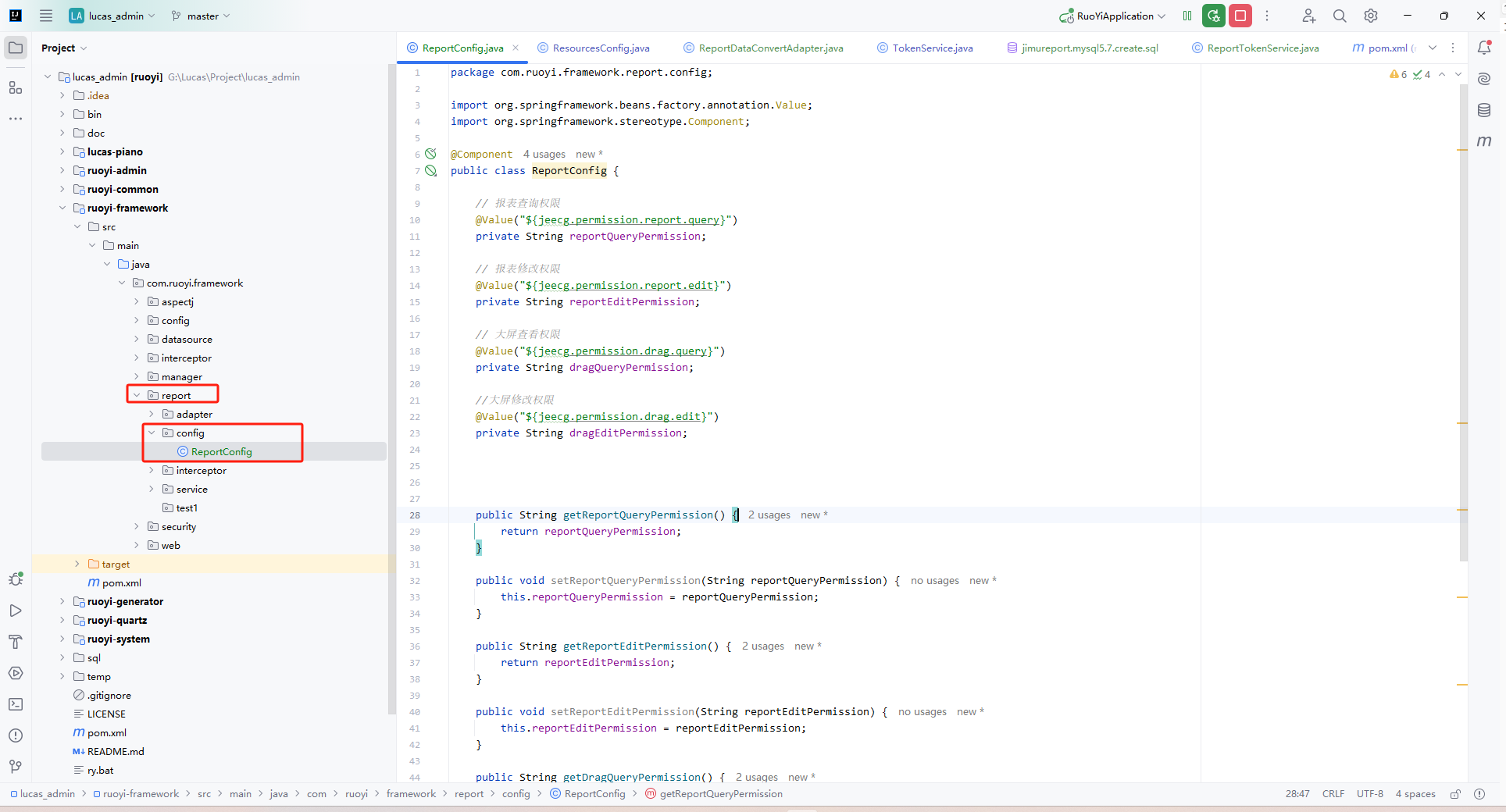Screen dimensions: 1506x812
Task: Expand the security package
Action: [x=137, y=526]
